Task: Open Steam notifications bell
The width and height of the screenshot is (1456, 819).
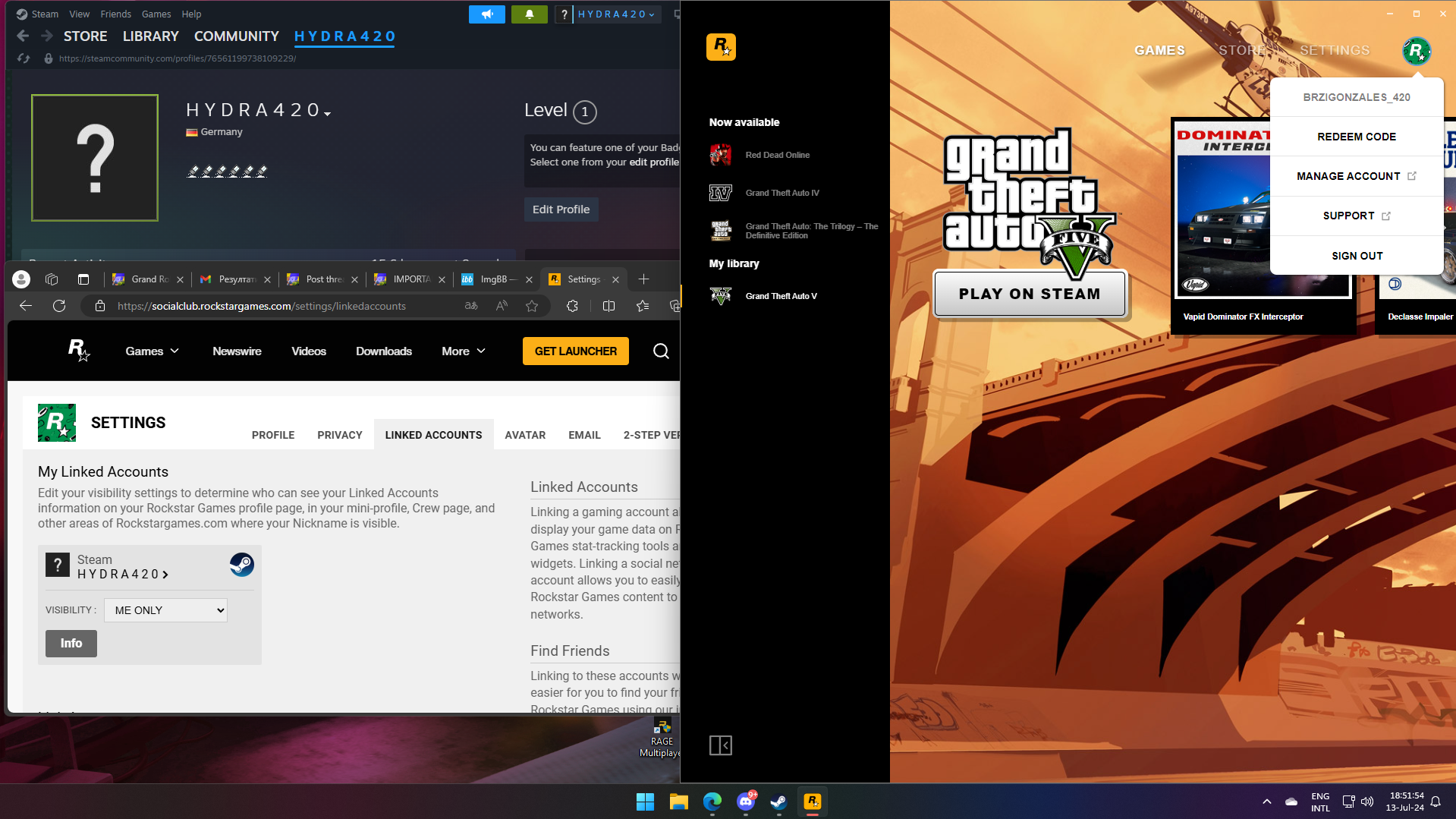Action: [529, 14]
